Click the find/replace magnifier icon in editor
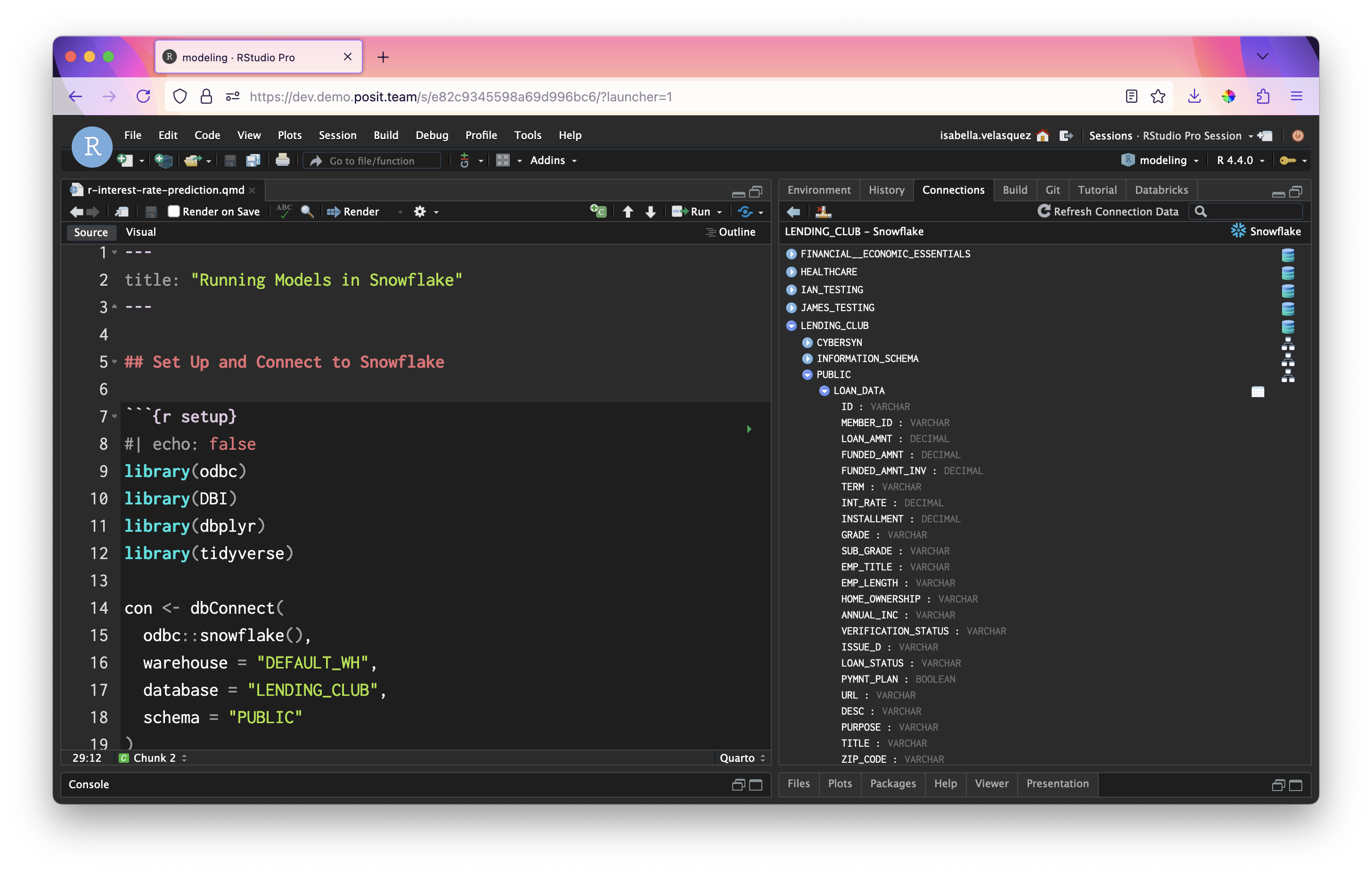Image resolution: width=1372 pixels, height=874 pixels. click(x=307, y=212)
